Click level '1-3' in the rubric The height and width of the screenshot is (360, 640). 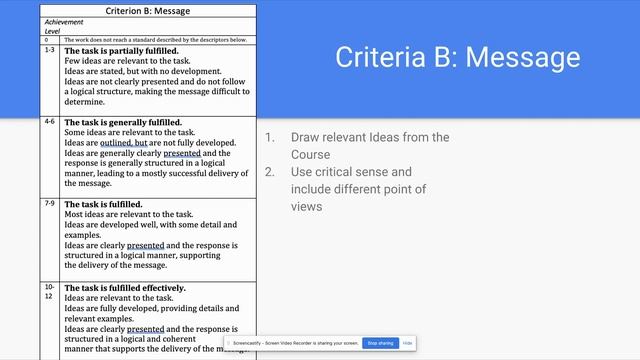point(49,50)
